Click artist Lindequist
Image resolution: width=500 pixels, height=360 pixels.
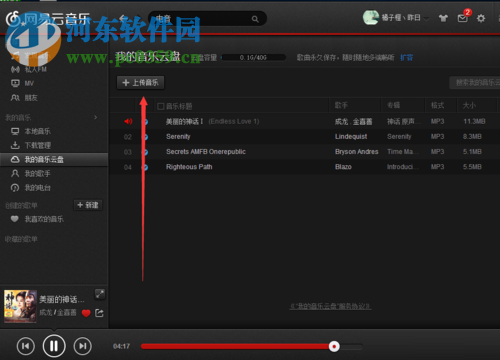coord(351,137)
